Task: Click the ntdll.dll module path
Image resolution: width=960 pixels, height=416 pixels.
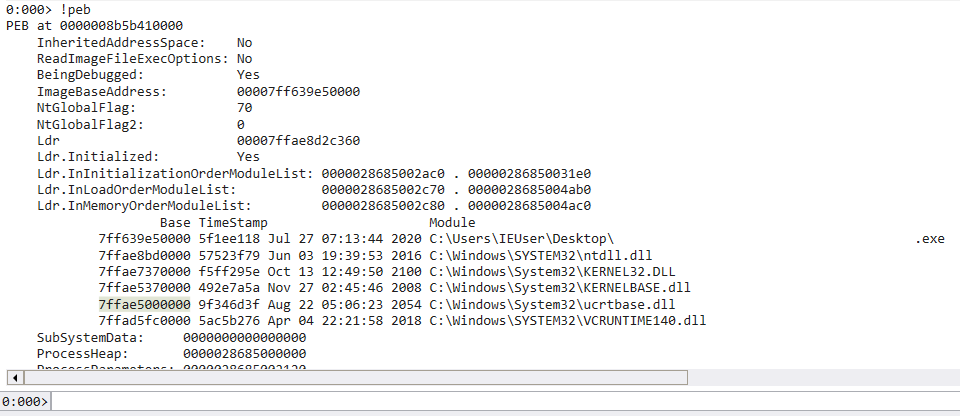Action: [x=545, y=255]
